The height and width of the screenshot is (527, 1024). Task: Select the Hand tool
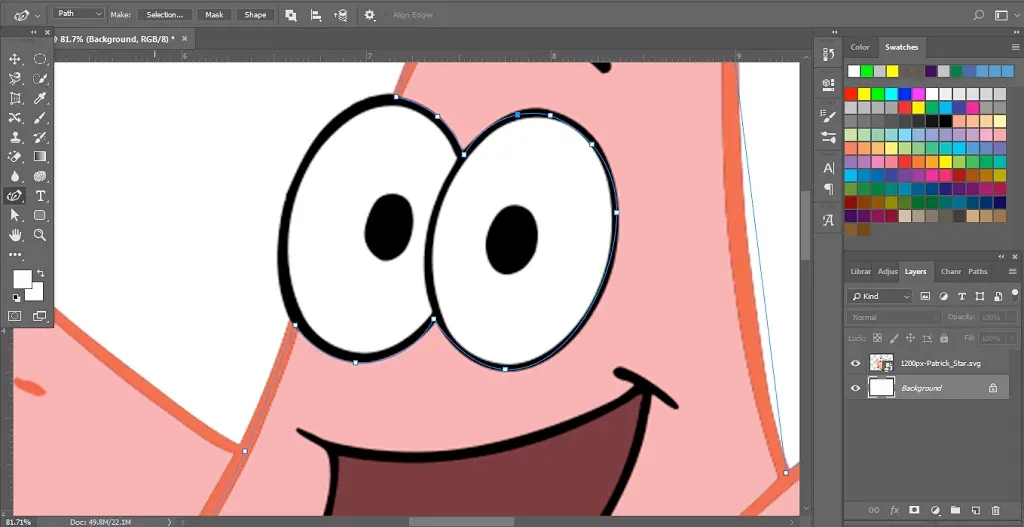point(15,235)
